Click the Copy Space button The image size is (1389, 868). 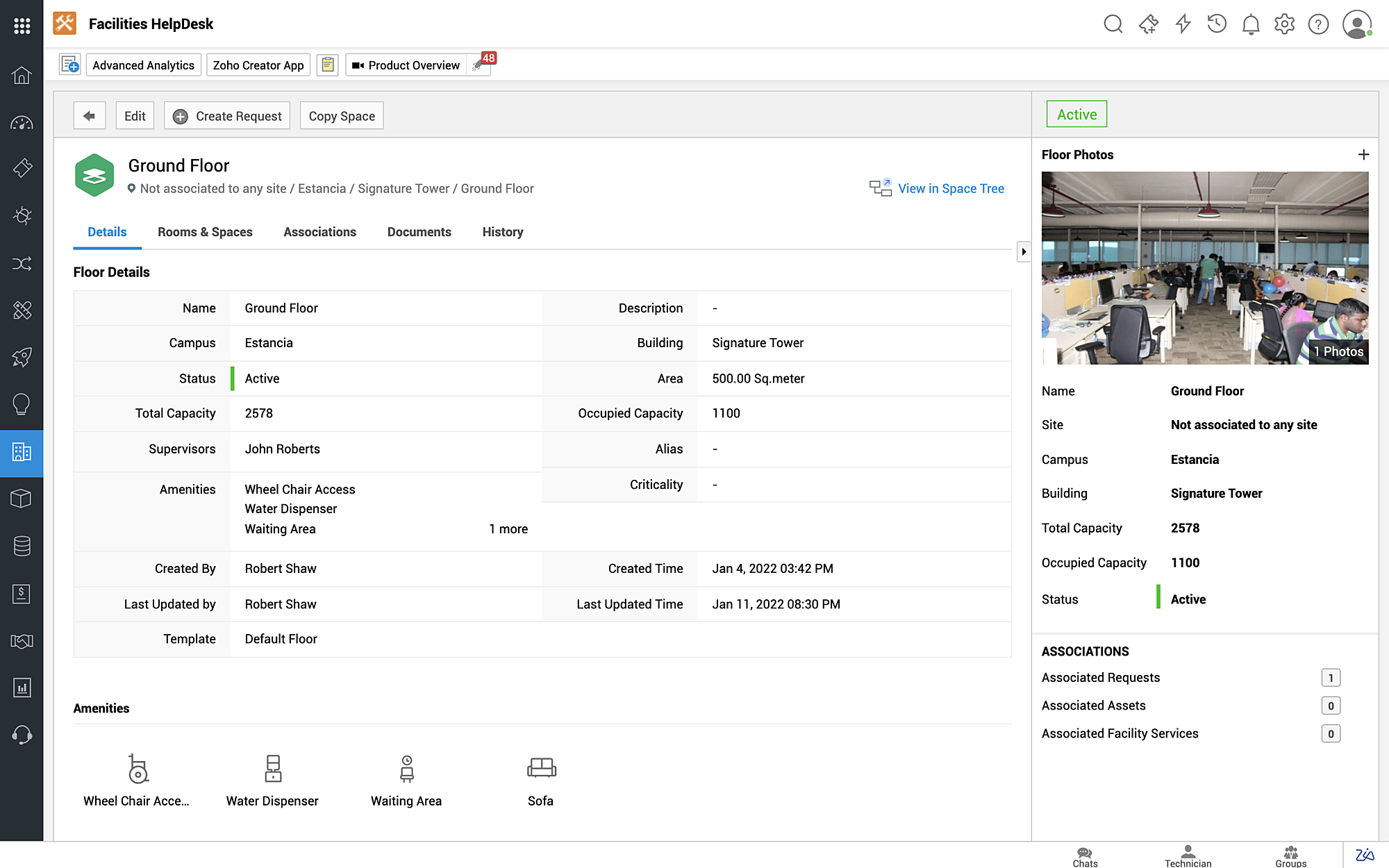pyautogui.click(x=342, y=116)
